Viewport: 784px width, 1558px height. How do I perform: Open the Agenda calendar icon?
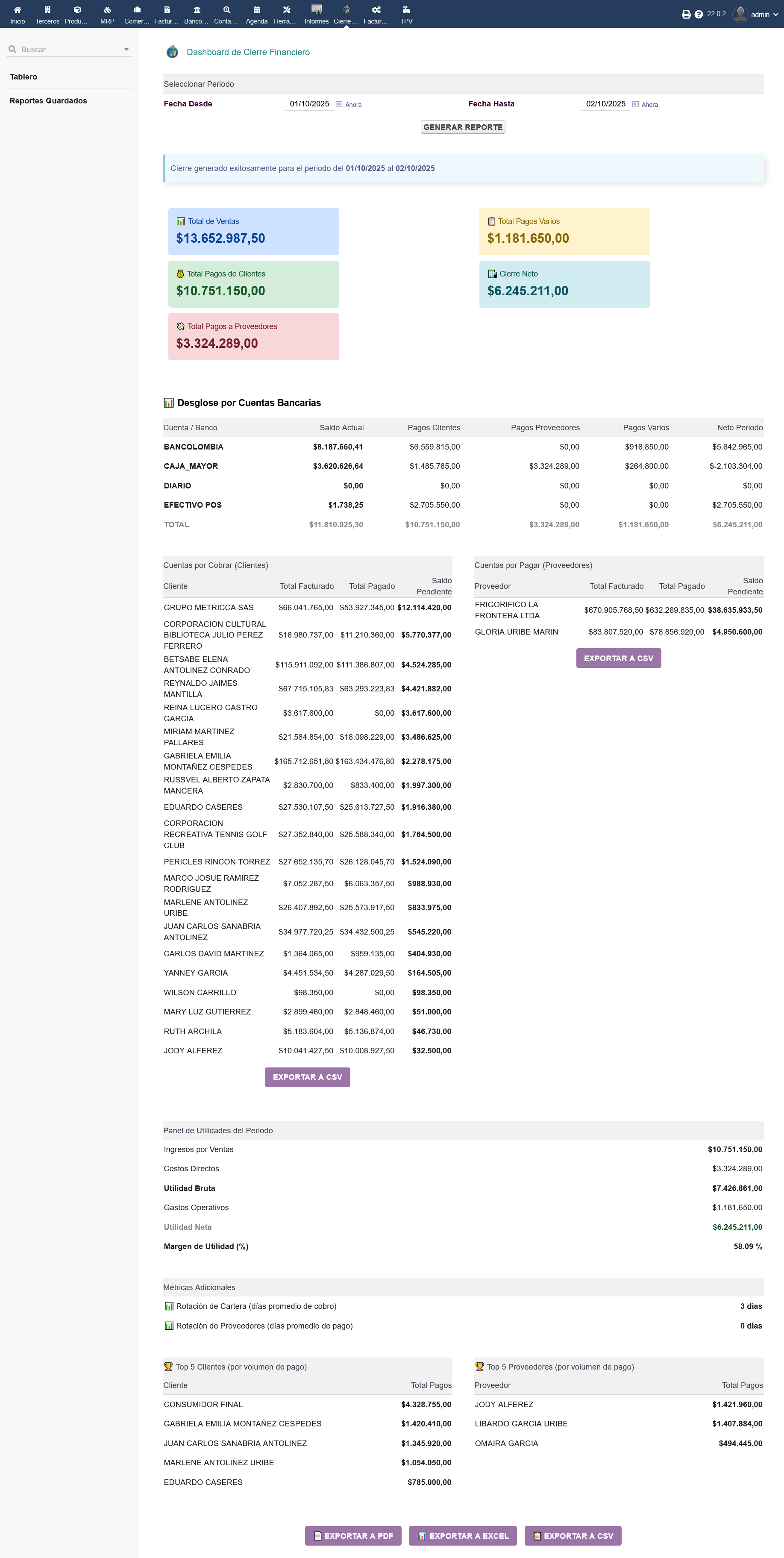[256, 10]
